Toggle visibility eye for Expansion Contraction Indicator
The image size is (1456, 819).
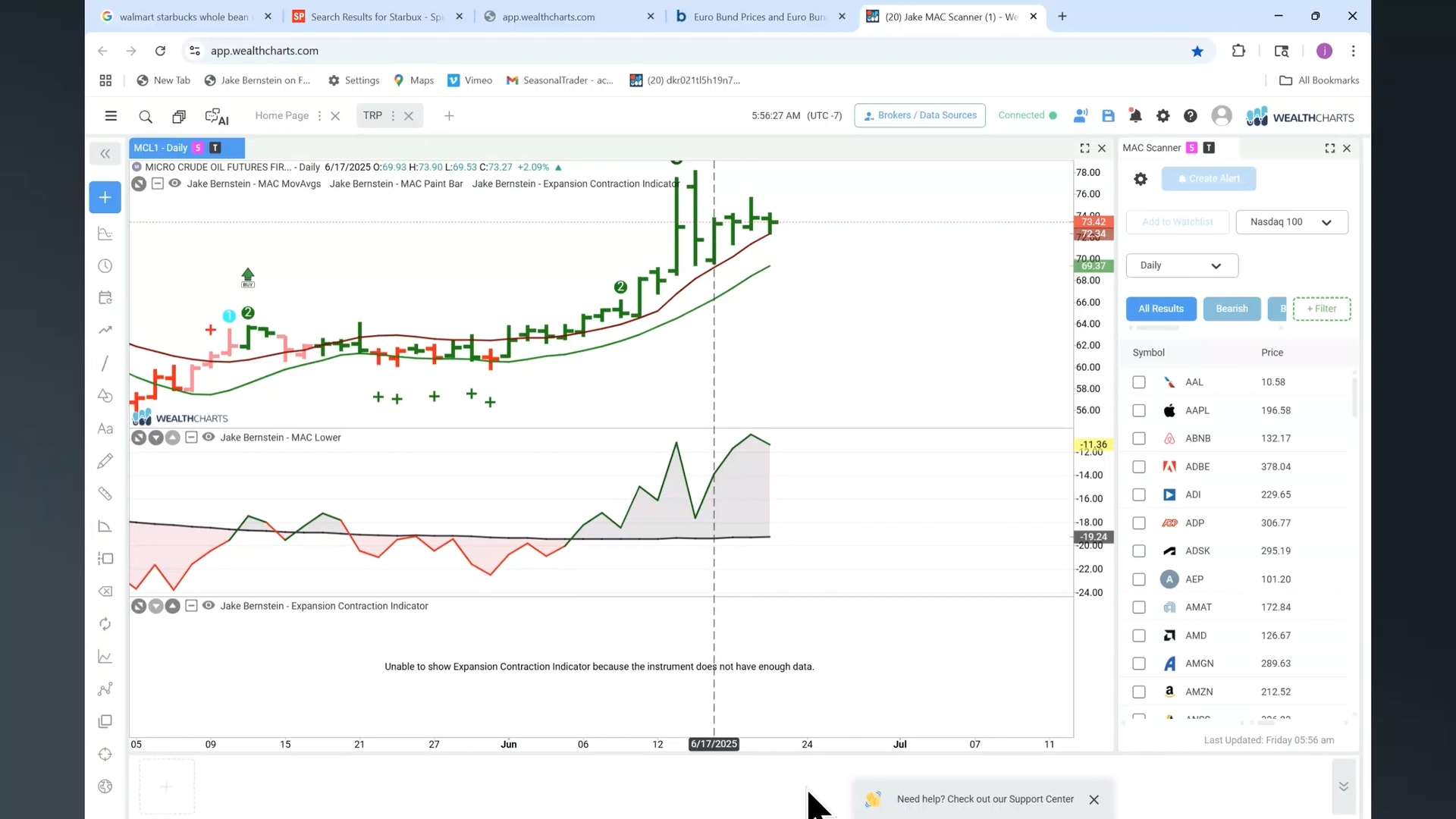pos(208,606)
